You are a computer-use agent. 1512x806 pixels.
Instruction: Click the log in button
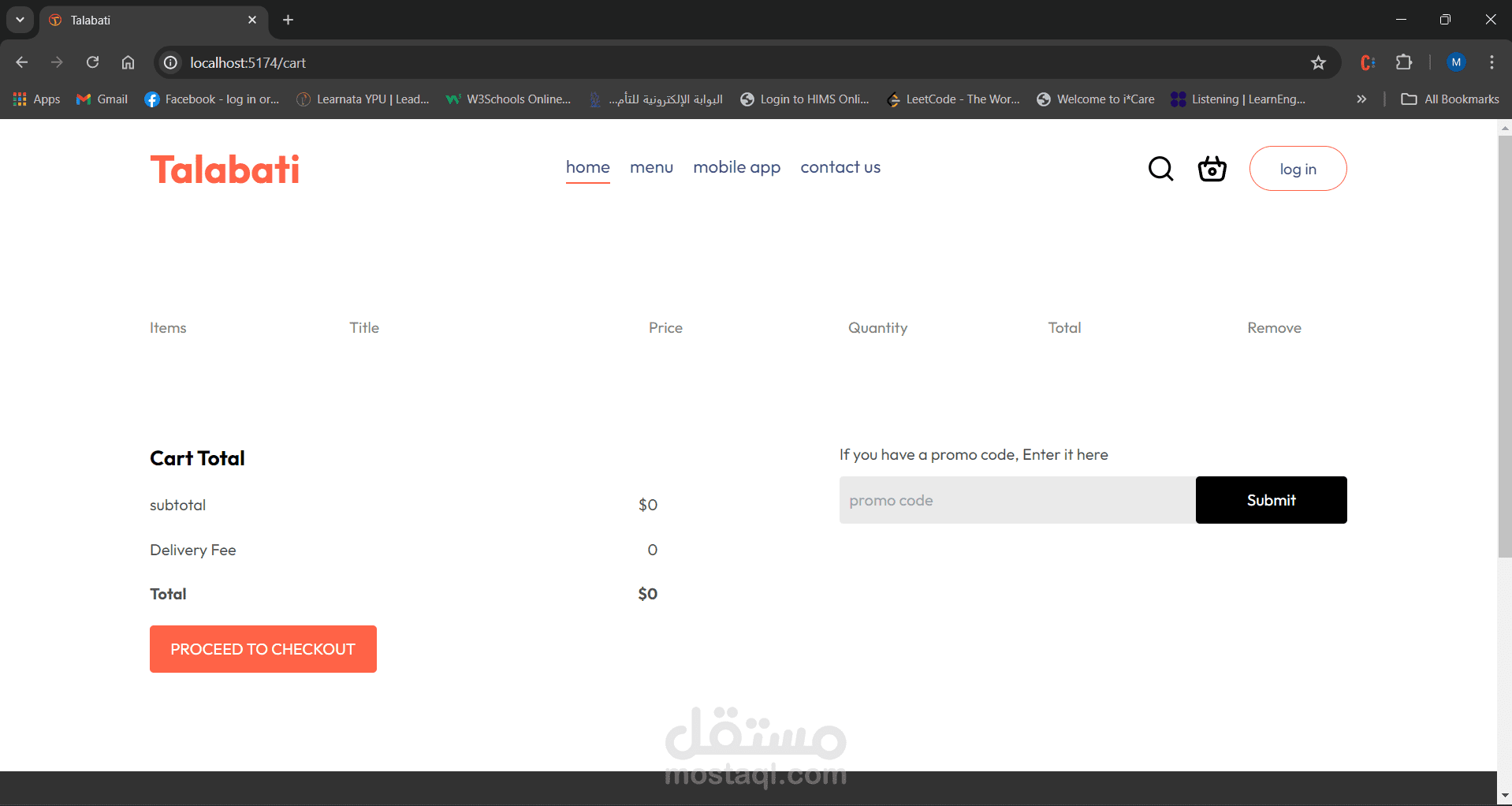coord(1298,169)
